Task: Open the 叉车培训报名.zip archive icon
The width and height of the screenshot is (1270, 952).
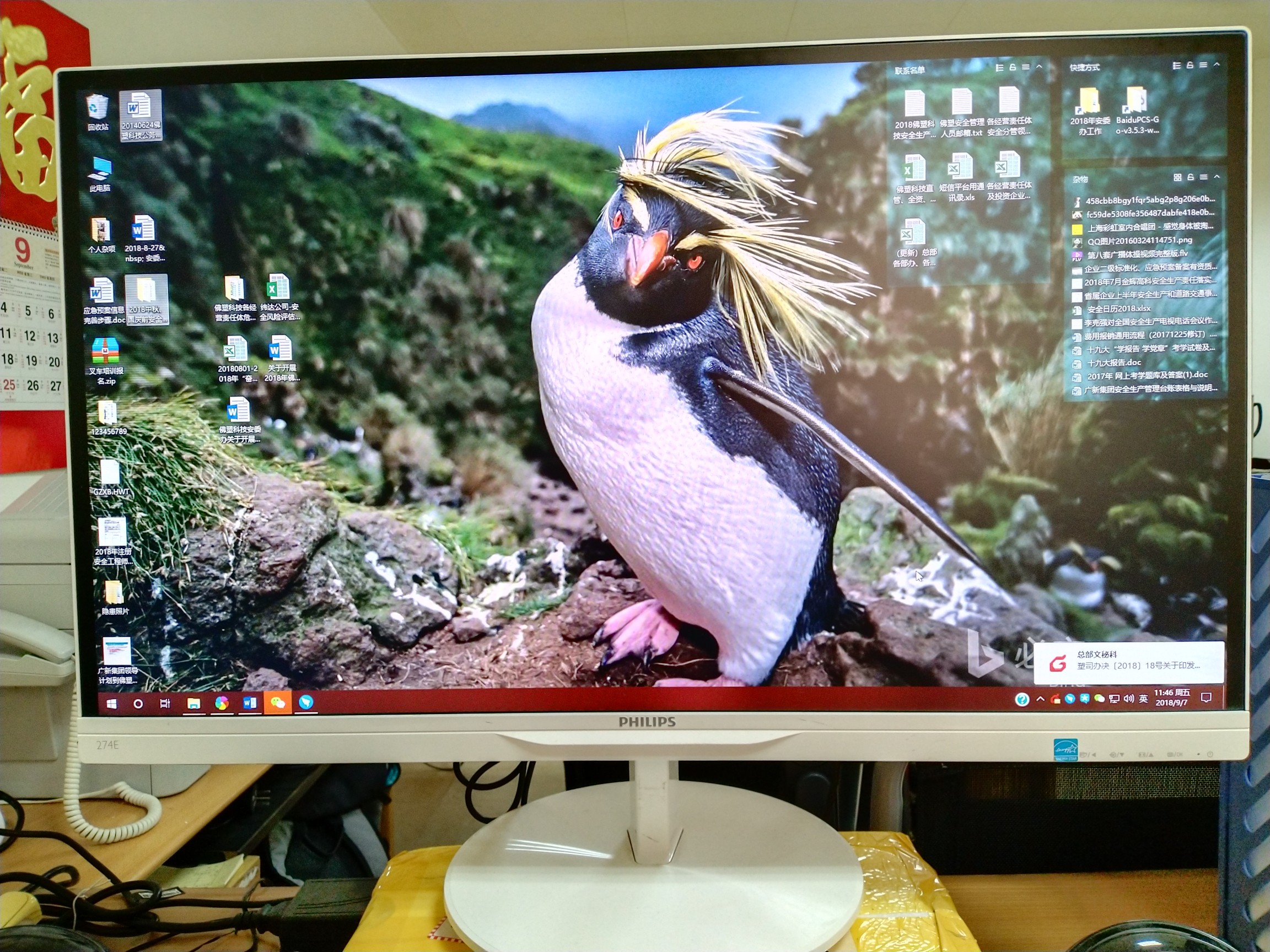Action: 106,351
